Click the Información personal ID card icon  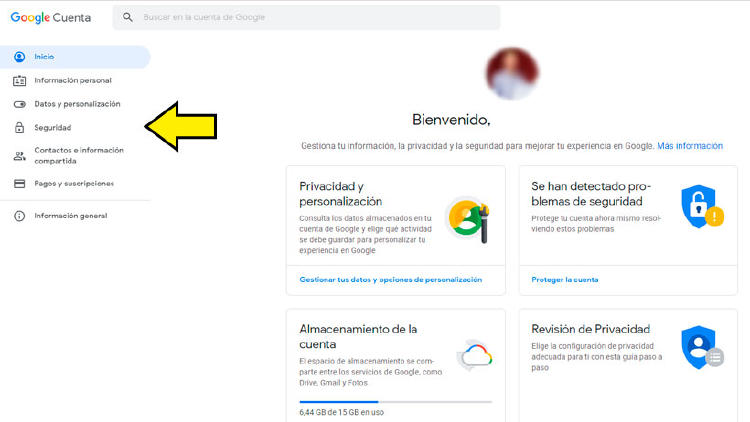click(x=19, y=80)
